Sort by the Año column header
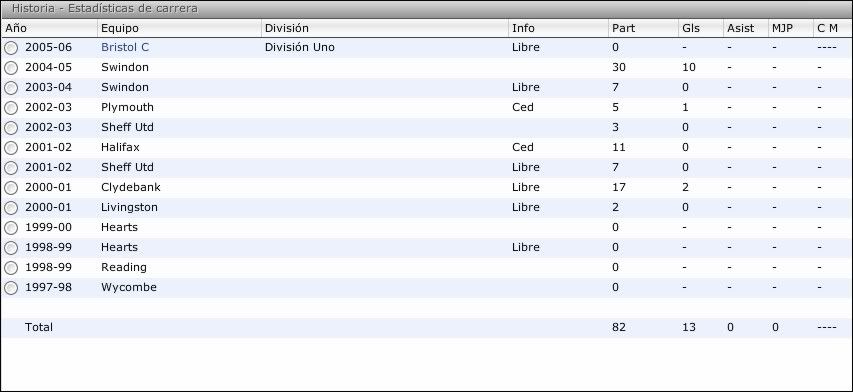This screenshot has height=392, width=853. [x=50, y=28]
